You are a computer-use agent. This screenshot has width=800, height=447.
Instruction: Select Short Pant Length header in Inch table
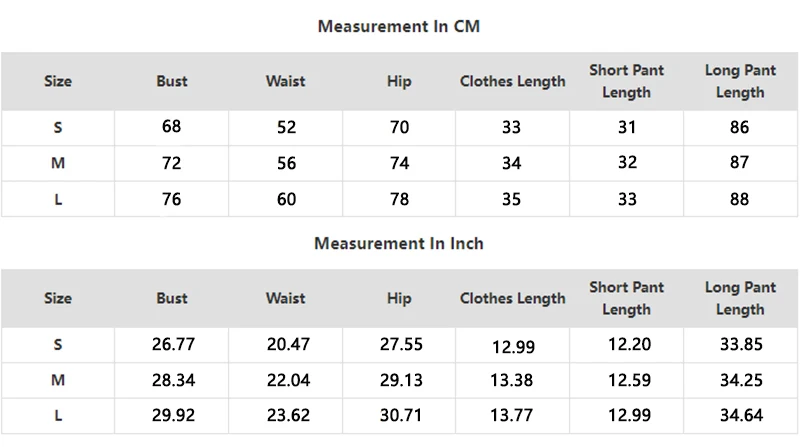click(x=627, y=298)
